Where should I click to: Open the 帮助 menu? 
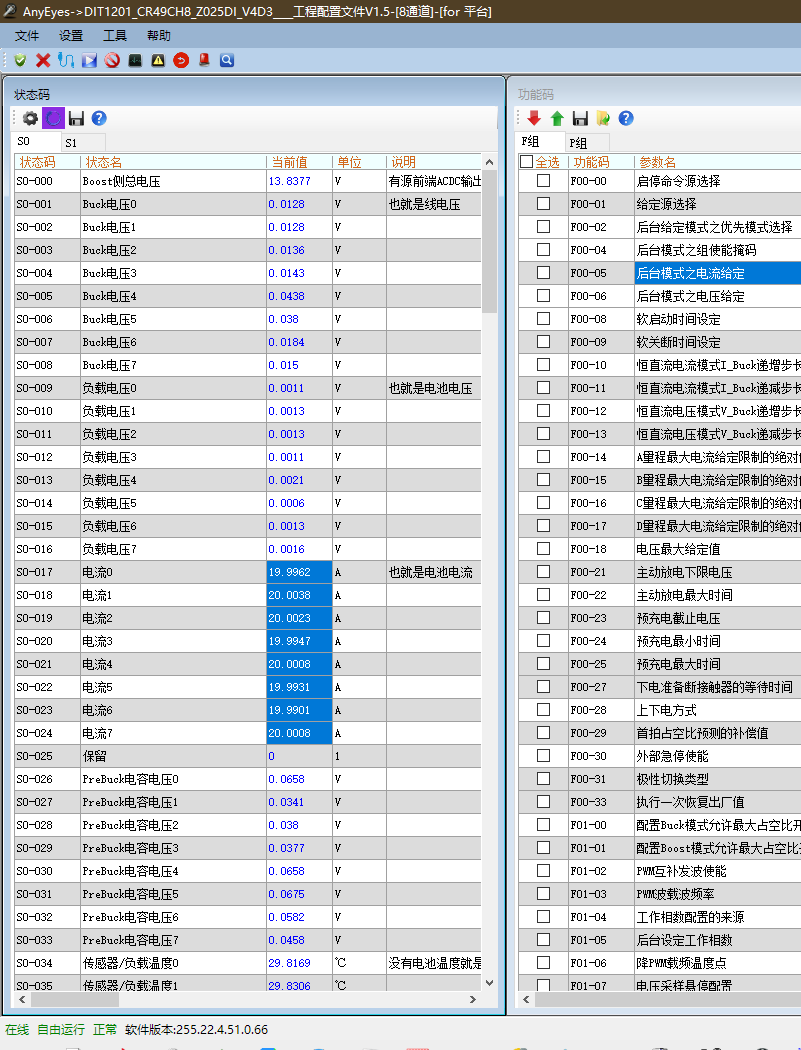[159, 35]
